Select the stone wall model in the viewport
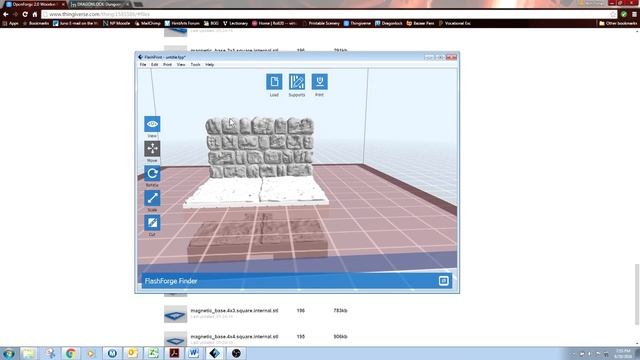640x360 pixels. coord(260,149)
